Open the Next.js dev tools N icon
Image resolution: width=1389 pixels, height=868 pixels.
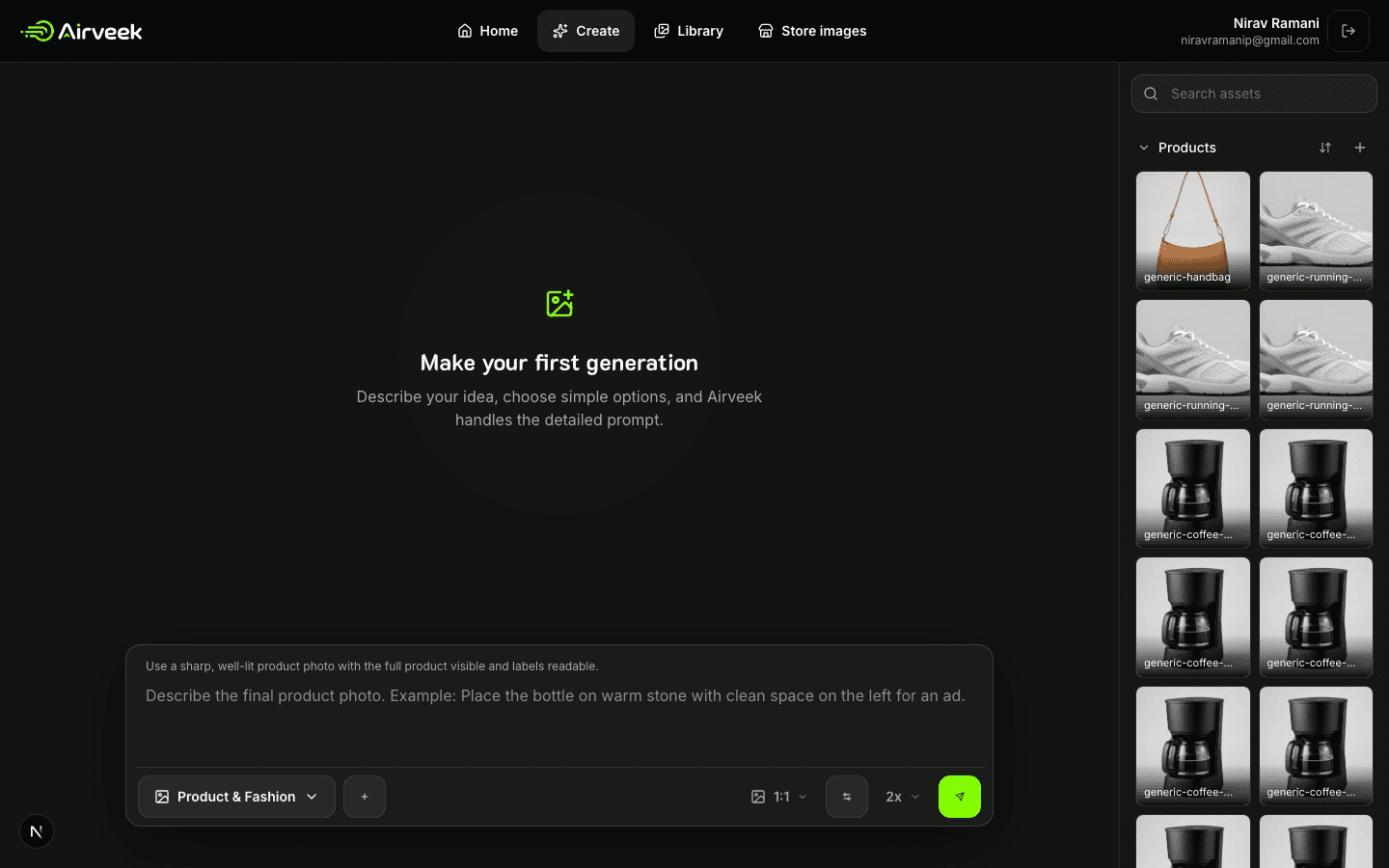pyautogui.click(x=37, y=831)
